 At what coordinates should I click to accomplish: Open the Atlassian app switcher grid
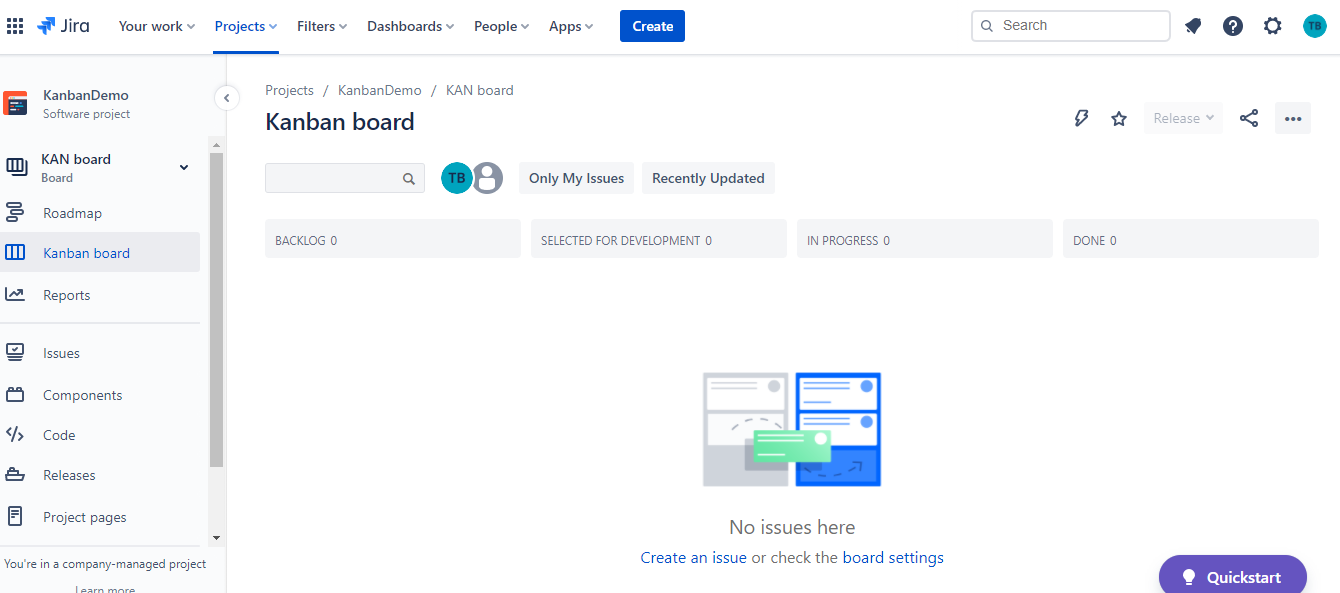pyautogui.click(x=15, y=25)
